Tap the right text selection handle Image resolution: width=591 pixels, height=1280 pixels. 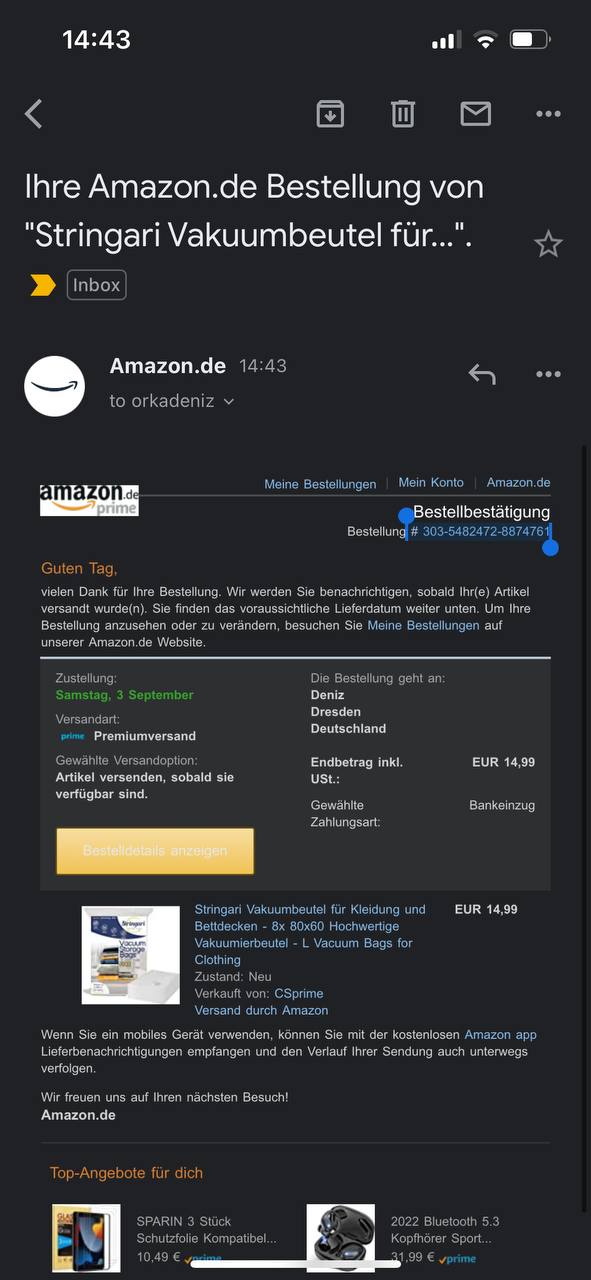pyautogui.click(x=550, y=546)
